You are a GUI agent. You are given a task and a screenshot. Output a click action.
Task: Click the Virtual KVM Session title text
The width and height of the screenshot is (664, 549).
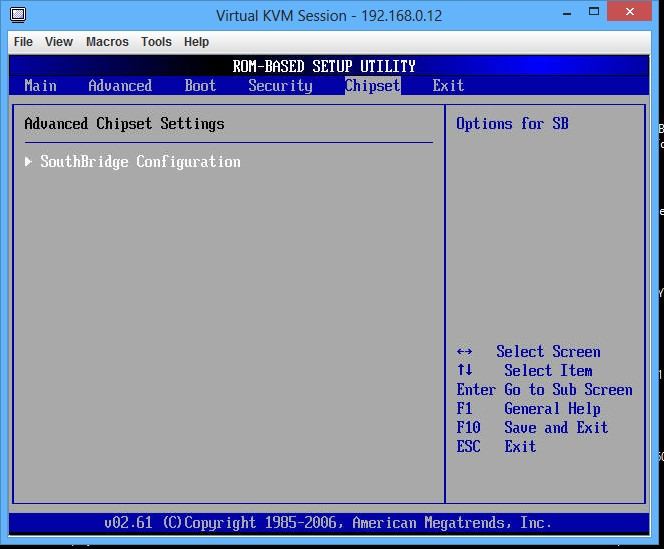pyautogui.click(x=329, y=16)
